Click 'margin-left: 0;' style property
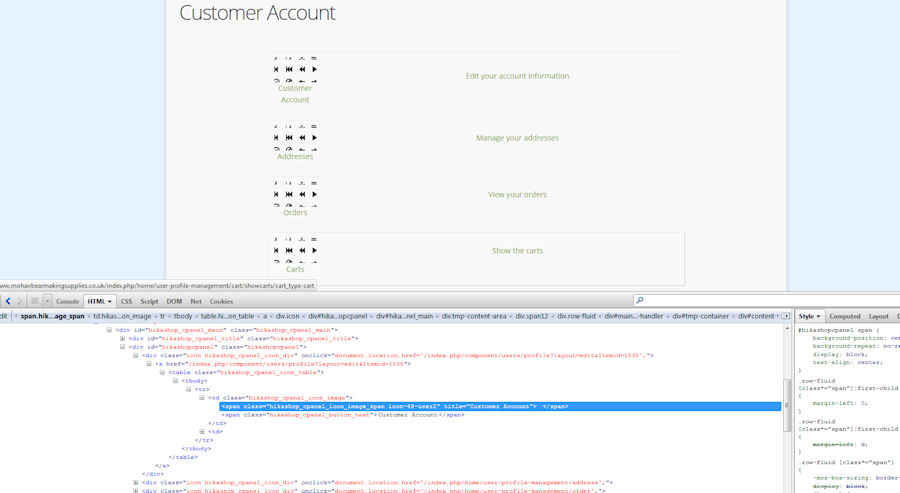 tap(840, 403)
